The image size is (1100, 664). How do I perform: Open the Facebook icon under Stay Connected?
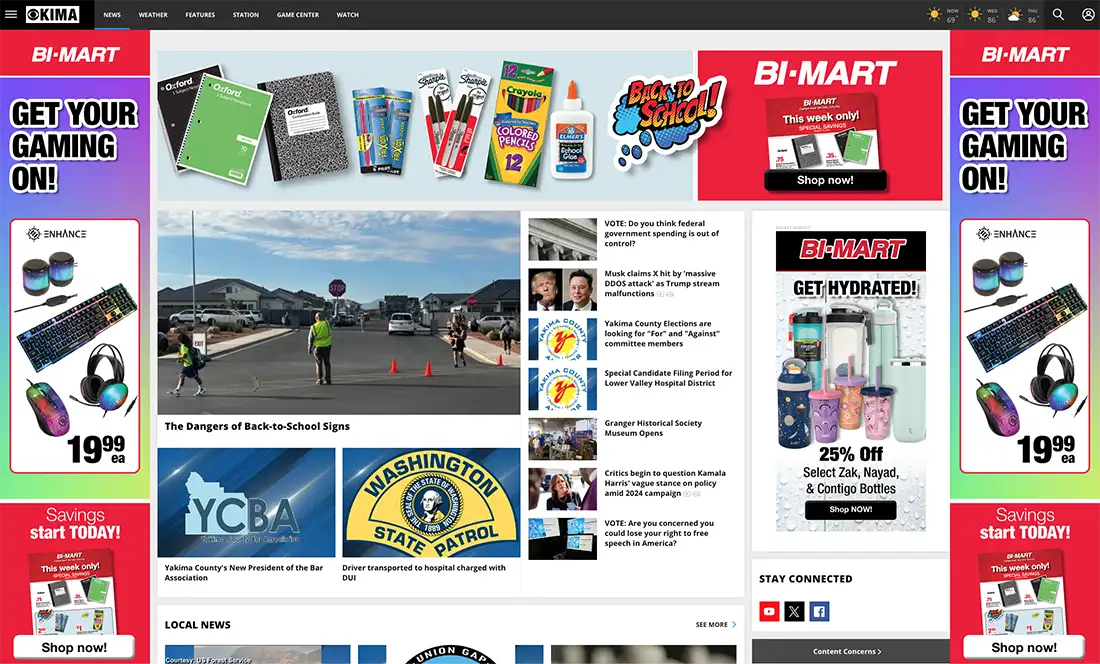click(819, 611)
